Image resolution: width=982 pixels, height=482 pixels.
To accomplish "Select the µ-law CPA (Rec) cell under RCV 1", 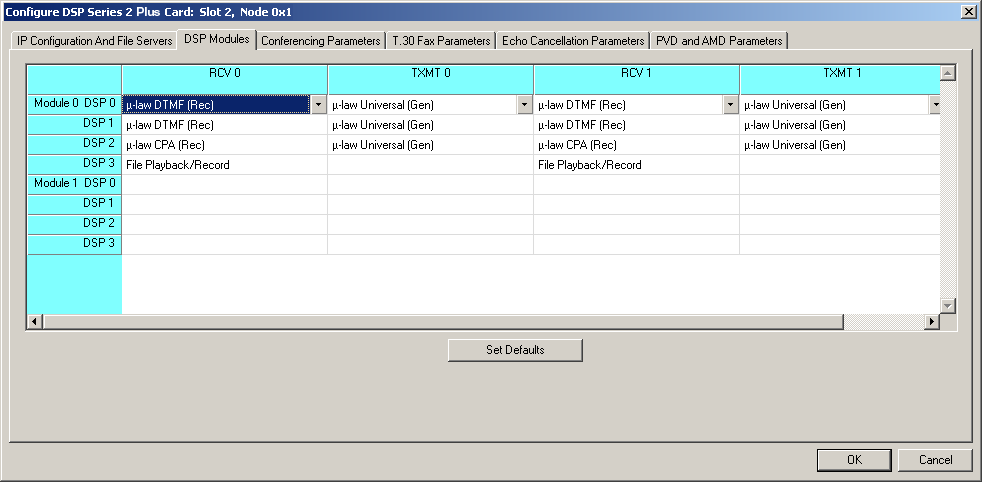I will (636, 145).
